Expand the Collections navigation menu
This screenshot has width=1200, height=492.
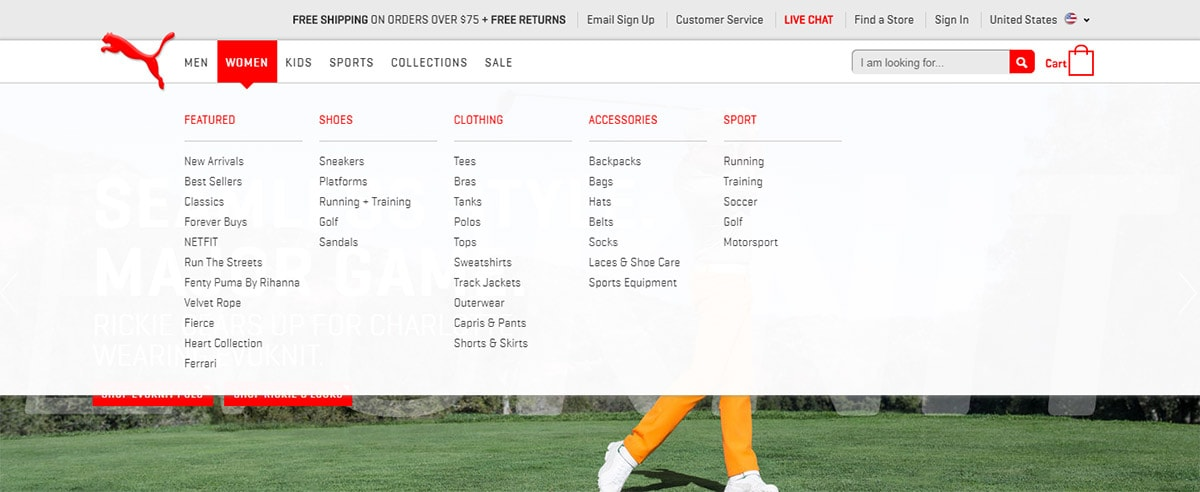click(x=429, y=62)
